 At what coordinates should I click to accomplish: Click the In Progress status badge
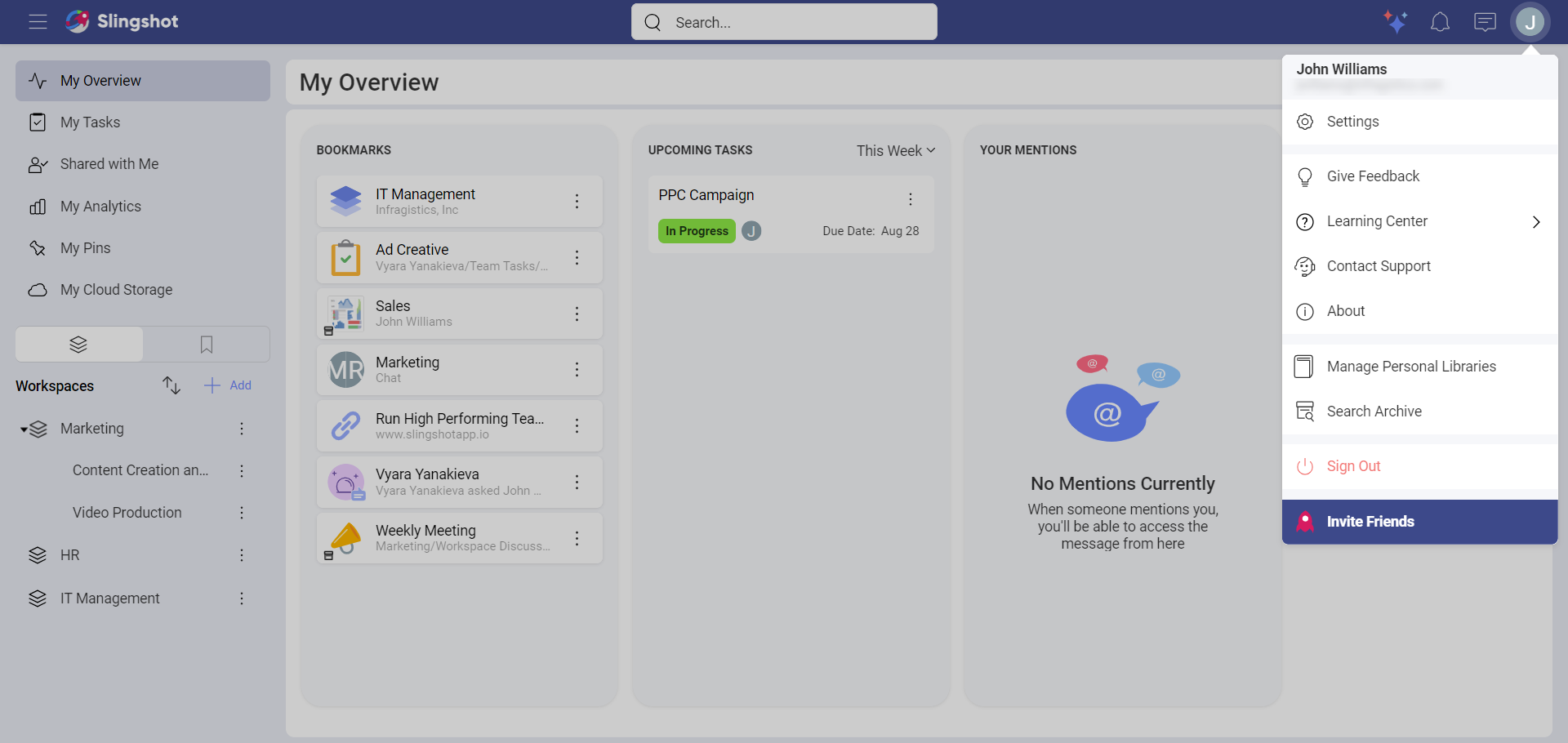point(697,231)
